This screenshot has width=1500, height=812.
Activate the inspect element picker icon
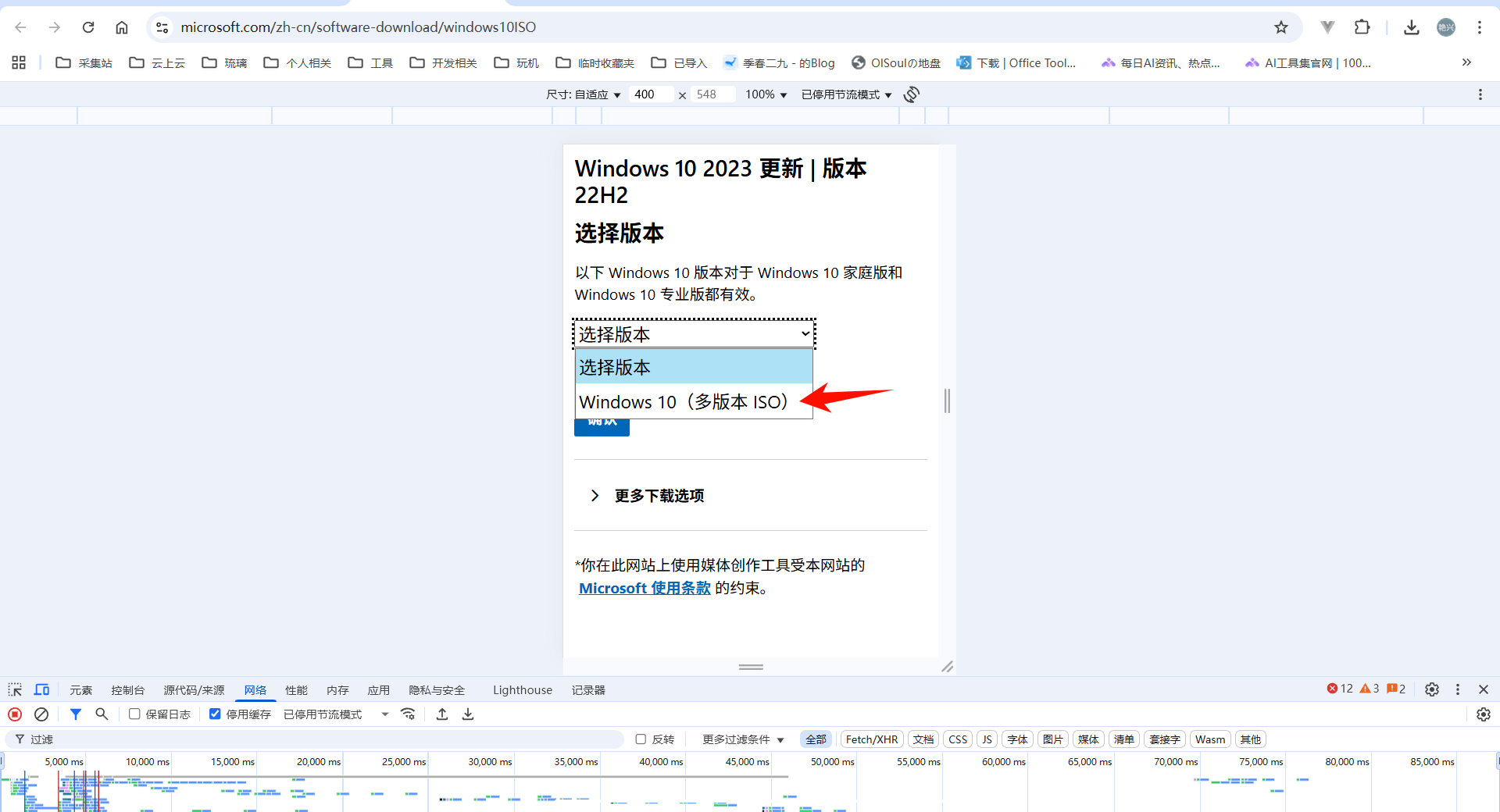point(15,689)
